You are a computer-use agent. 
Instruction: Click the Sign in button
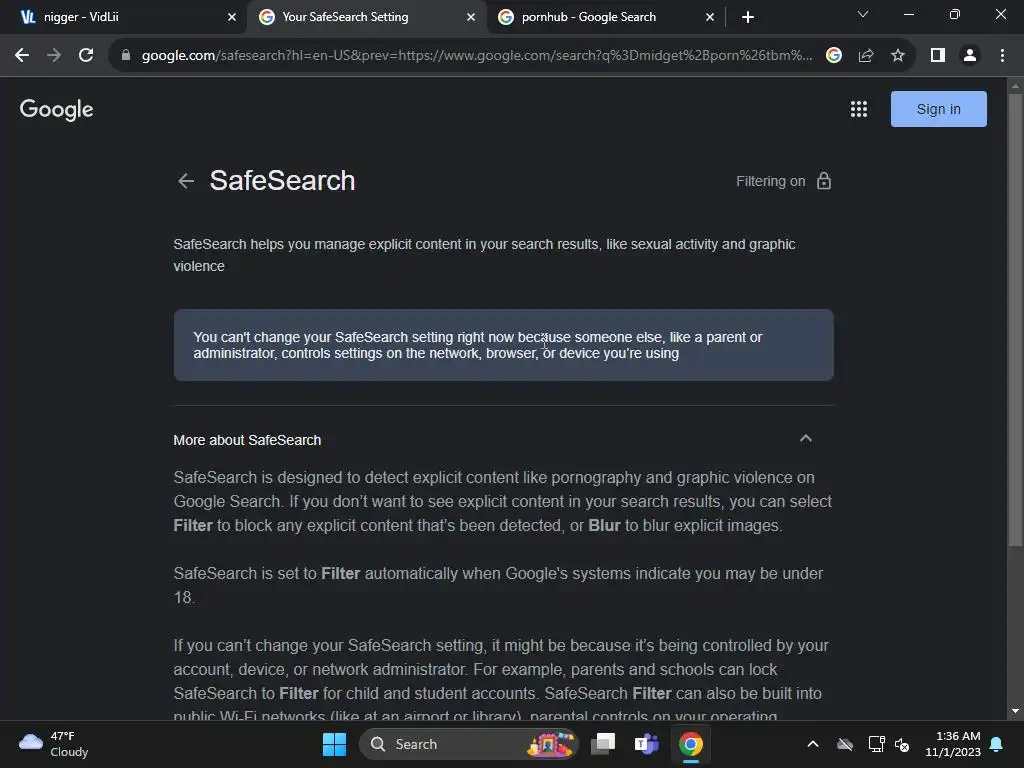938,109
